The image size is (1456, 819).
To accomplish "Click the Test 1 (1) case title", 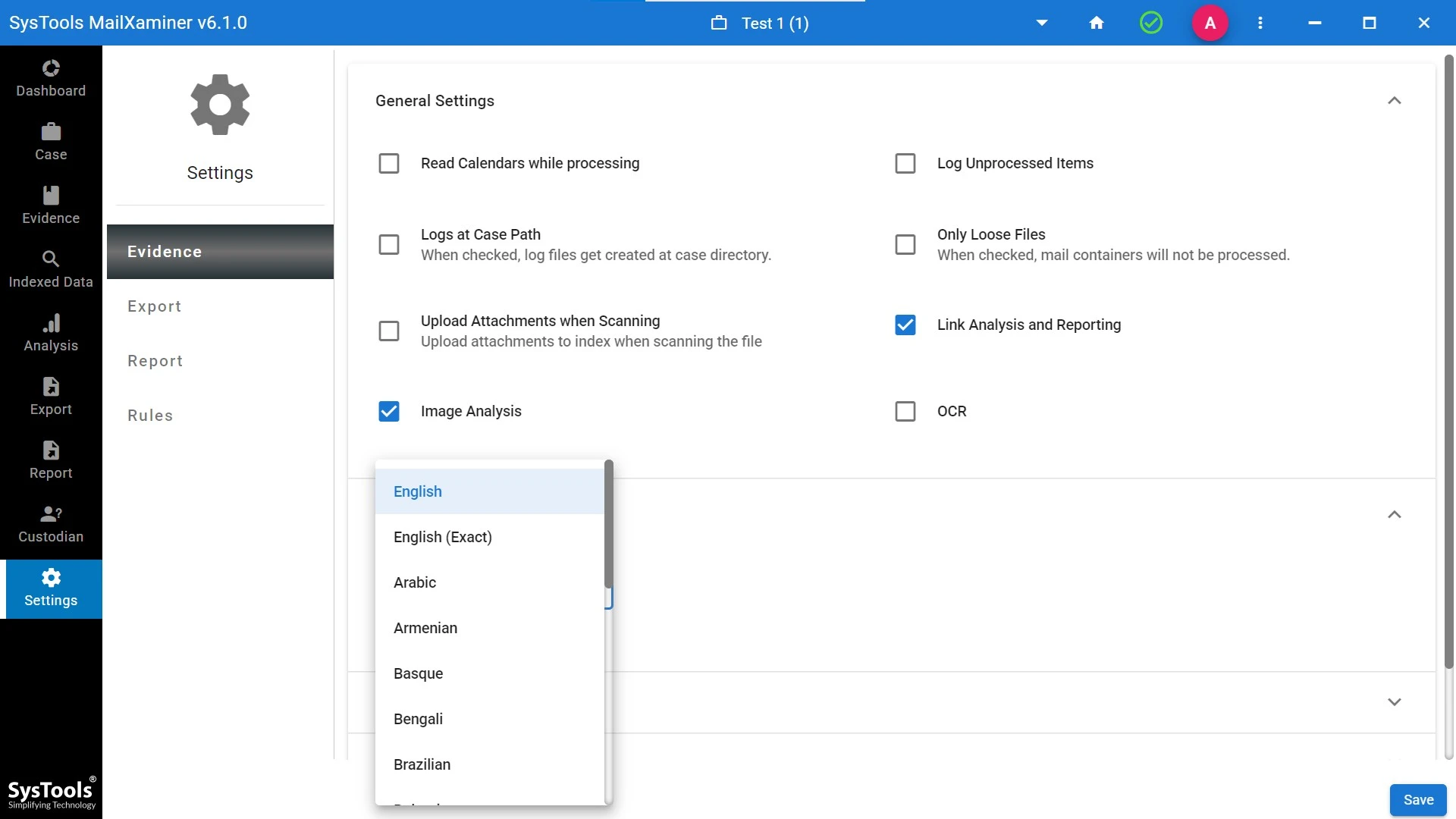I will (x=775, y=24).
